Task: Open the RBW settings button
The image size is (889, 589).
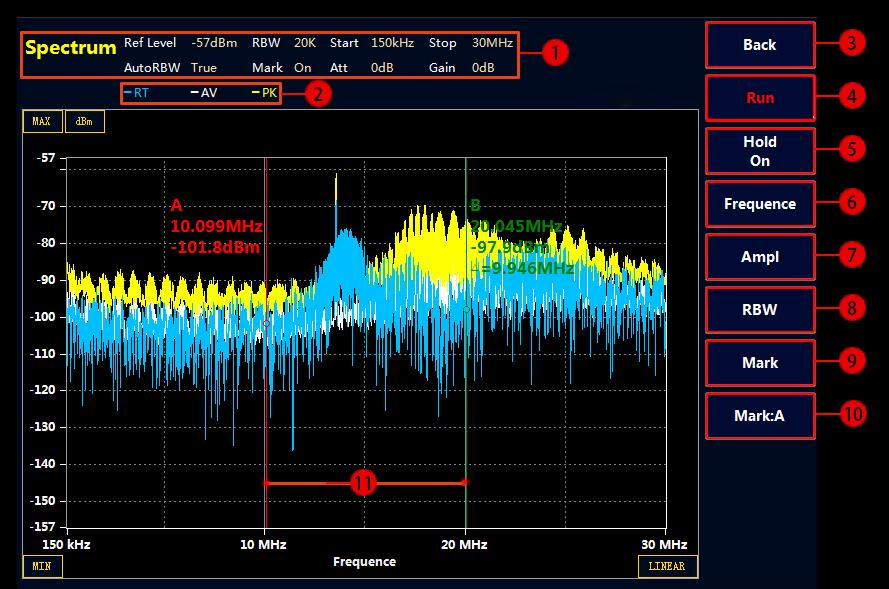Action: coord(759,310)
